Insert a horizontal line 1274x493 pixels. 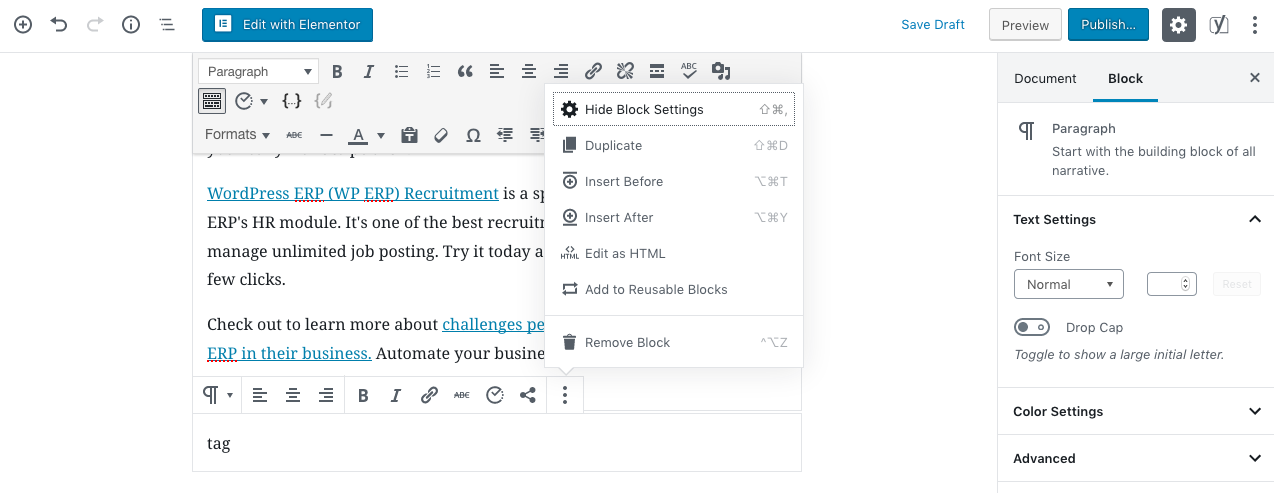[326, 134]
